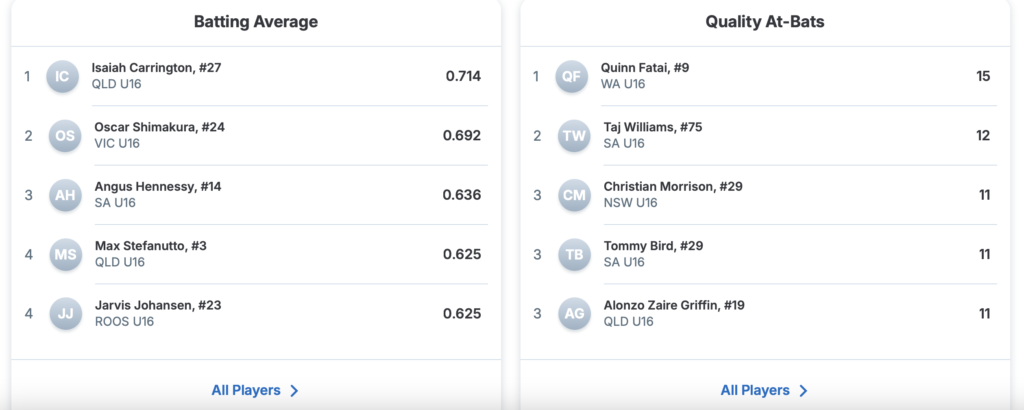Select Oscar Shimakura, #24 player name
The width and height of the screenshot is (1024, 410).
159,127
